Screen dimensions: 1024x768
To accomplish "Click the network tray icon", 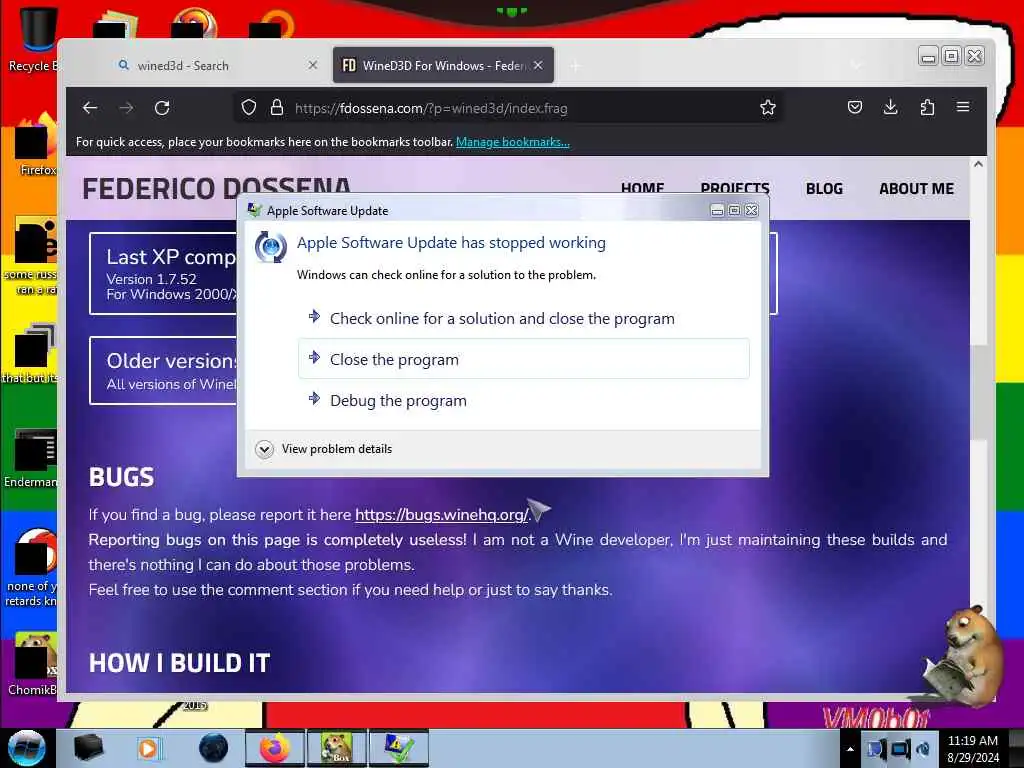I will click(901, 749).
